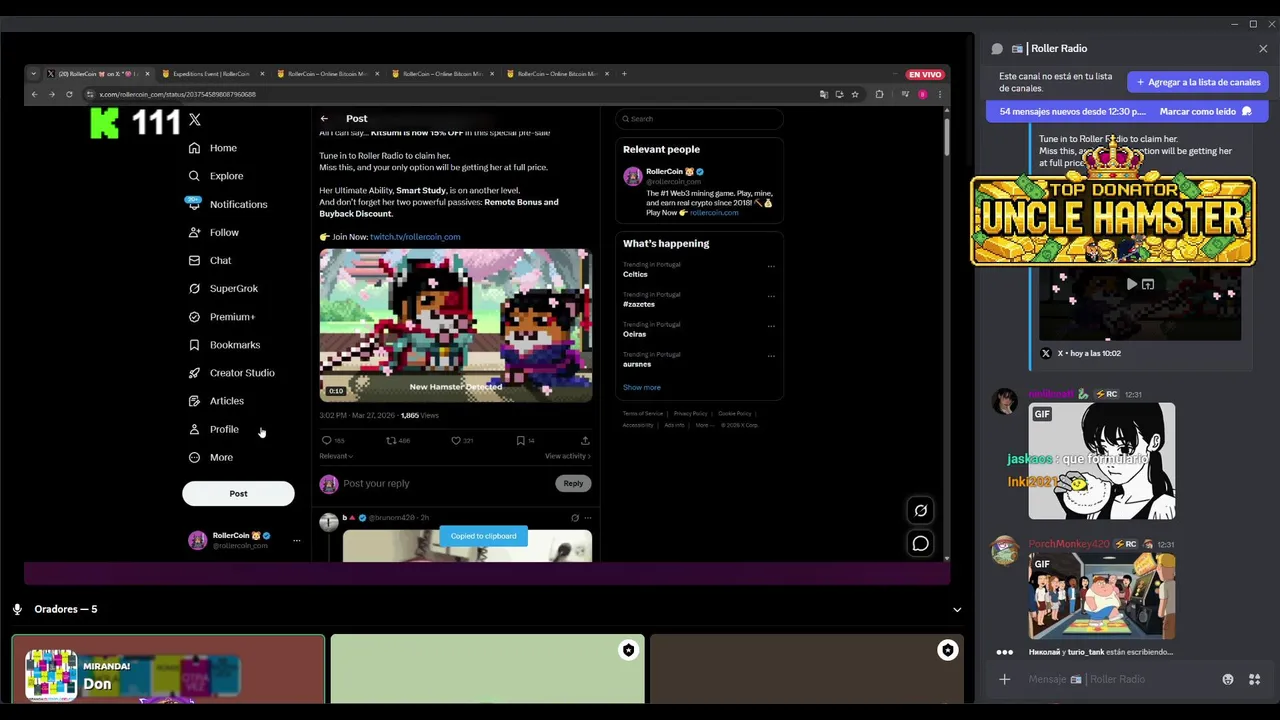The image size is (1280, 720).
Task: Like the post with the heart icon
Action: tap(456, 440)
